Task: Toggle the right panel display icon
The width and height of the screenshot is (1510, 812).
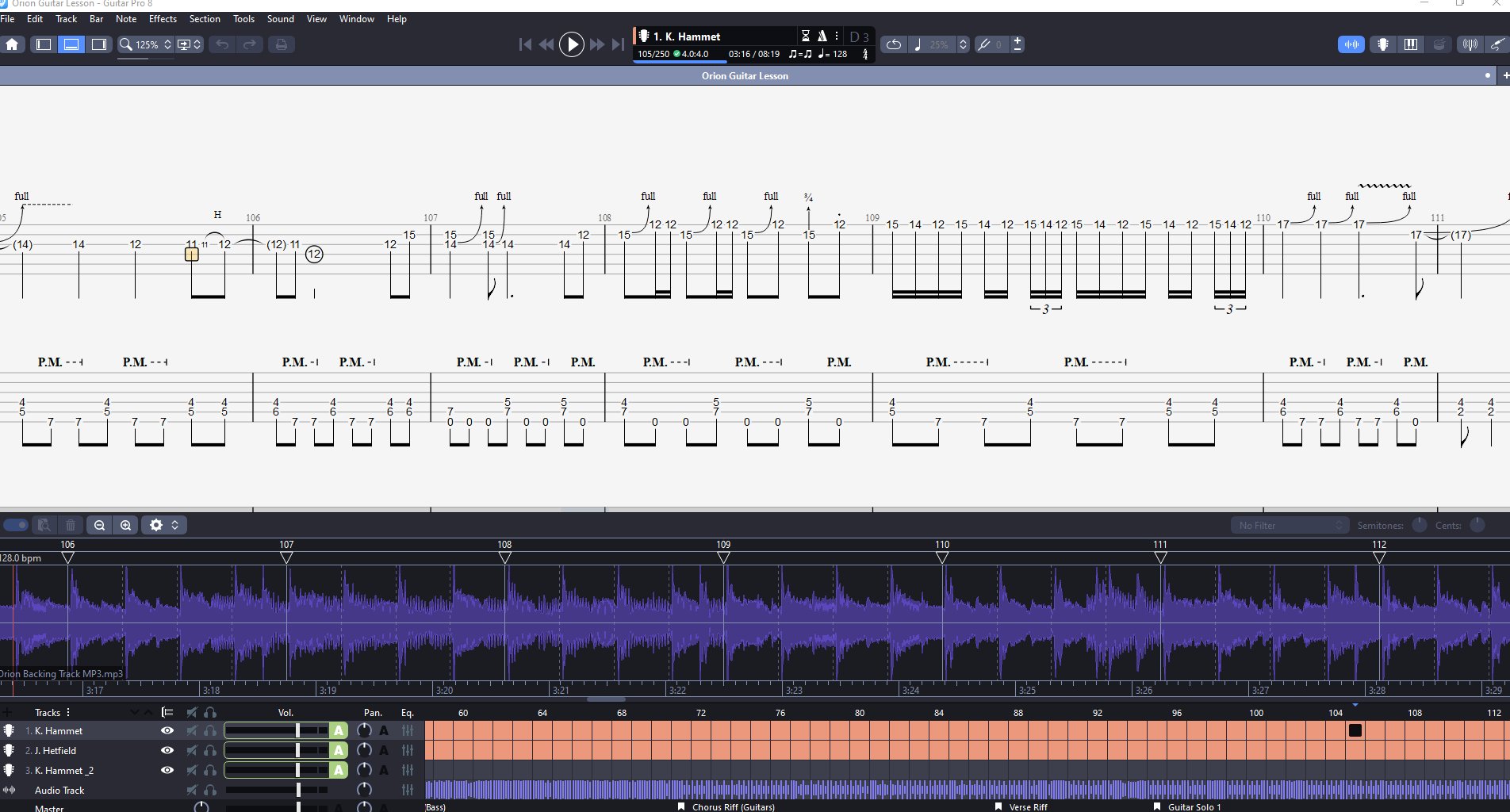Action: point(99,44)
